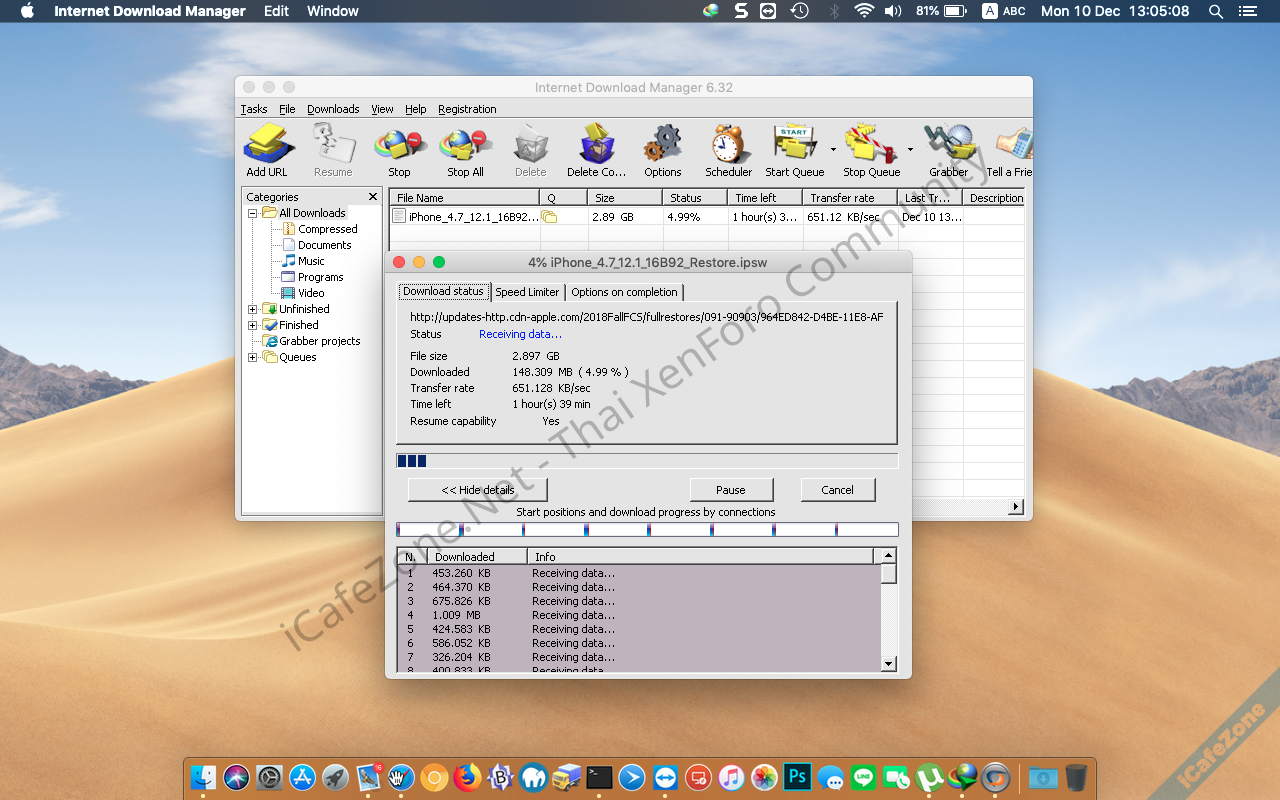The height and width of the screenshot is (800, 1280).
Task: Open the Start Queue dropdown arrow
Action: (x=833, y=150)
